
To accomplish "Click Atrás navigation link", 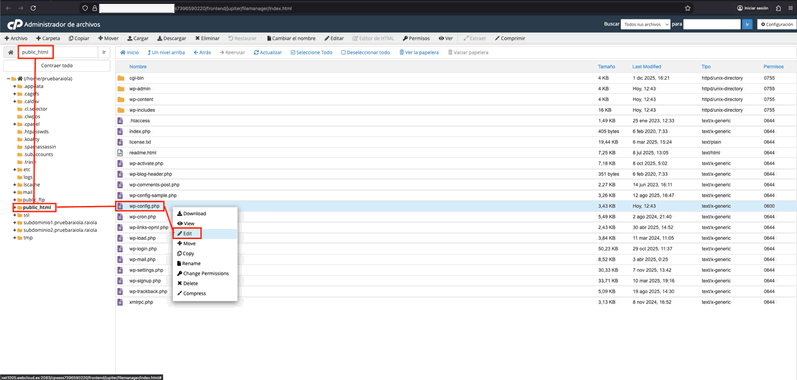I will (x=202, y=52).
